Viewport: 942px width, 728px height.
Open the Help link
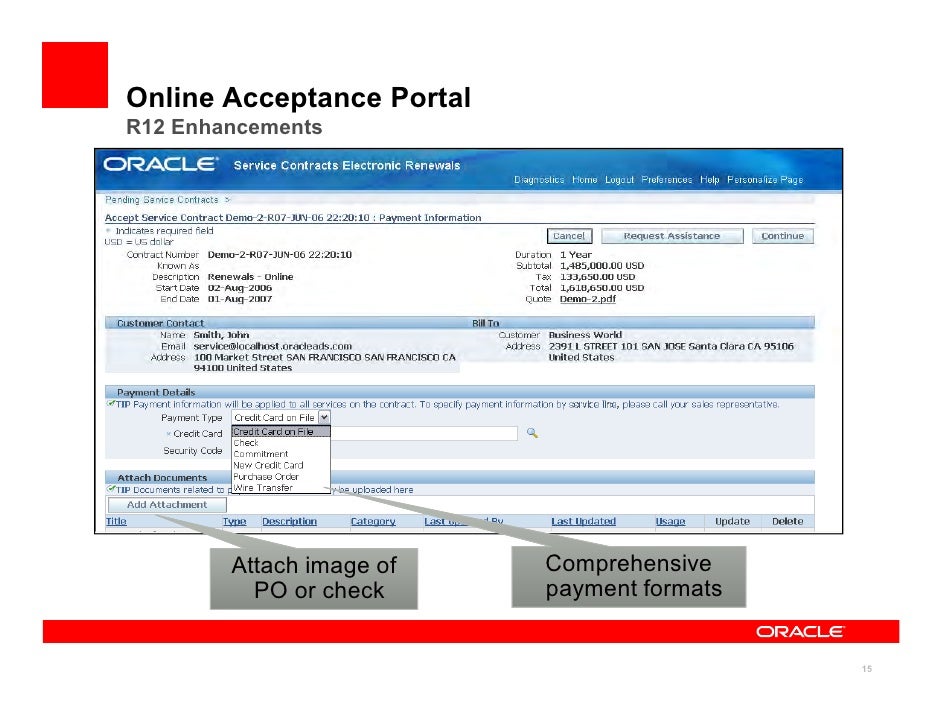(710, 180)
